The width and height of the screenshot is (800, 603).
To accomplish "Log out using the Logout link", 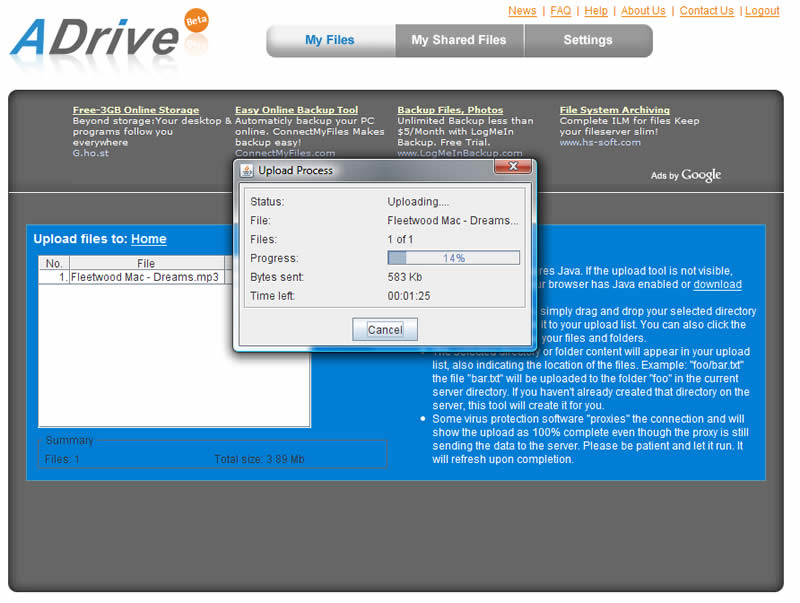I will [x=762, y=11].
